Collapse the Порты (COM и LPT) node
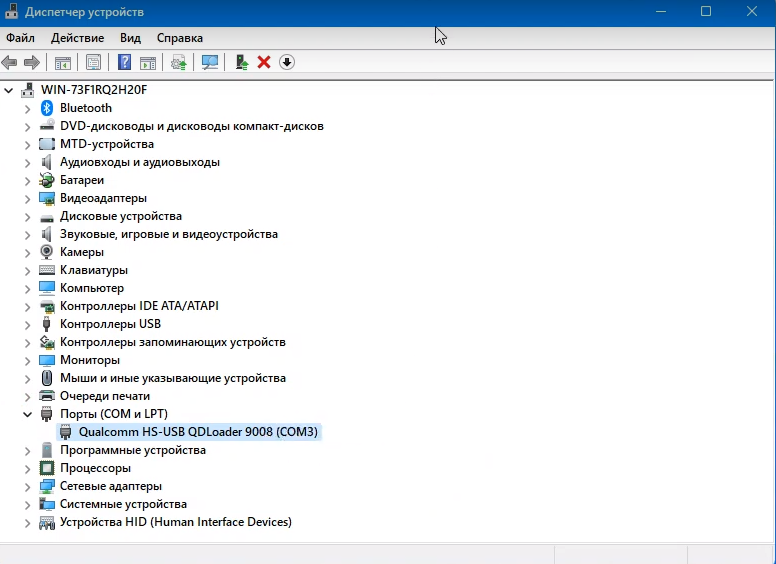Viewport: 776px width, 564px height. tap(28, 414)
